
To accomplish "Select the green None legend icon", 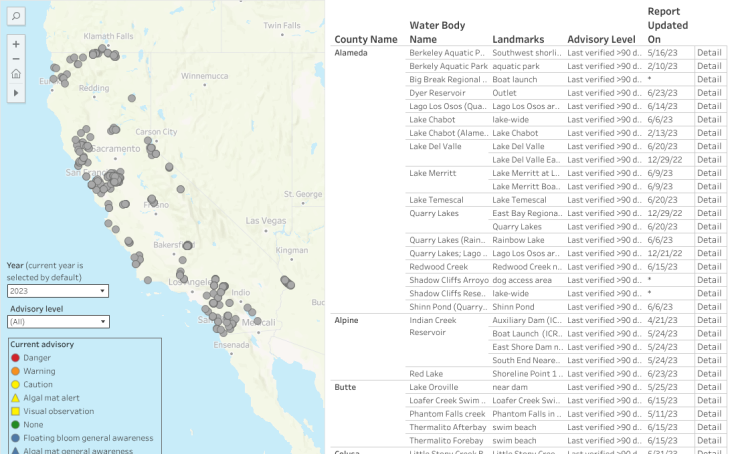I will coord(15,424).
